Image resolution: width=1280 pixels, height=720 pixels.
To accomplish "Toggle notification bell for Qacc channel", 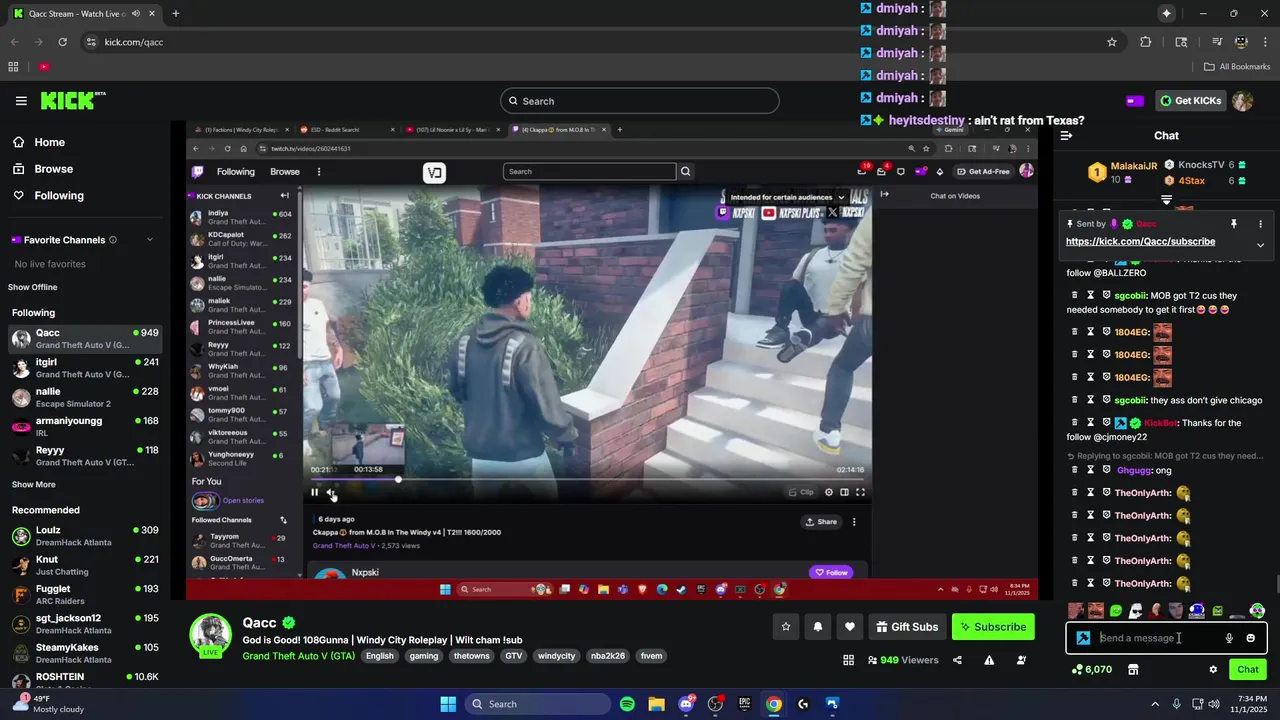I will (x=818, y=627).
